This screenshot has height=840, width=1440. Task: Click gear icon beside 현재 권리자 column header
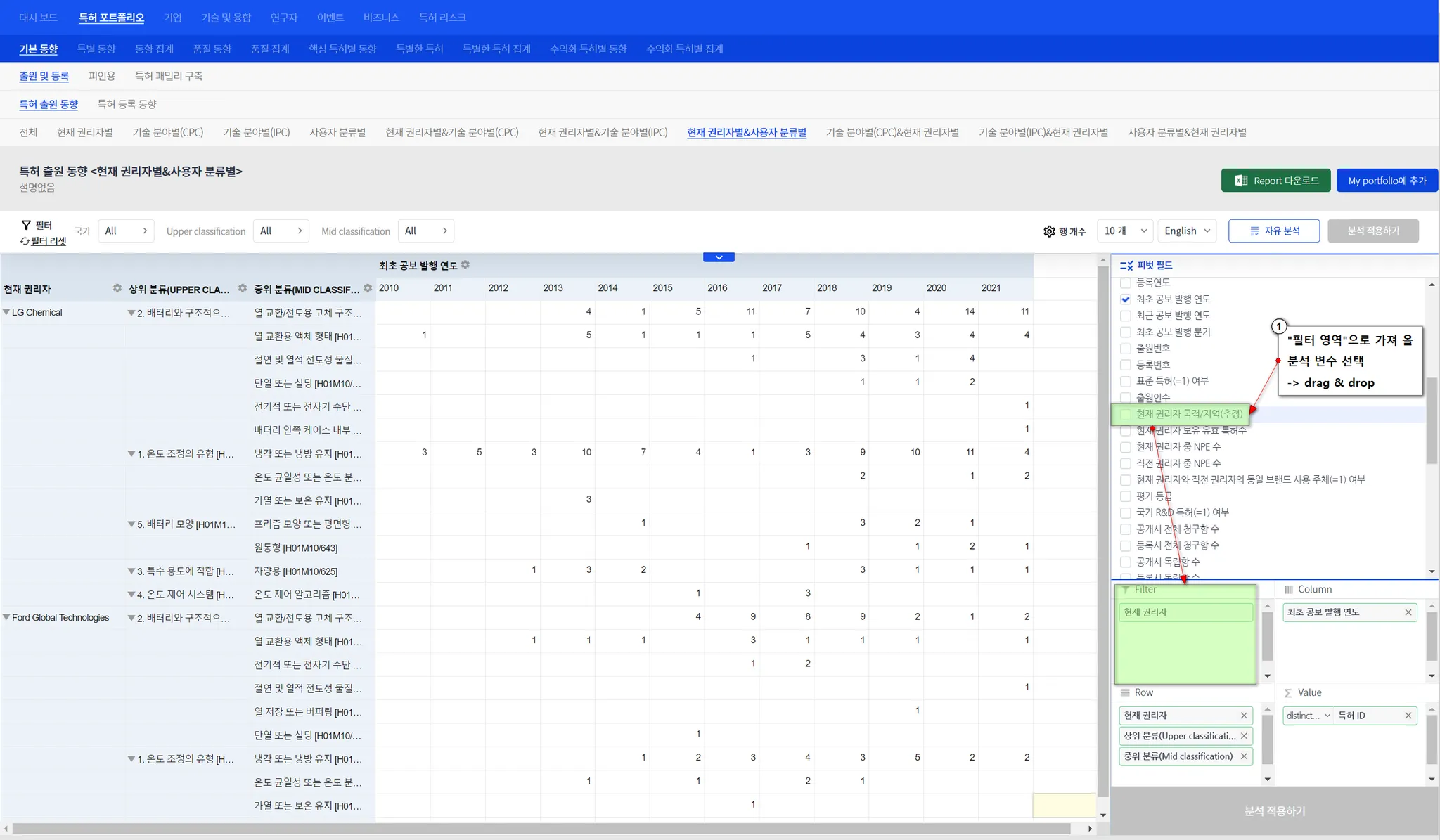[x=117, y=289]
